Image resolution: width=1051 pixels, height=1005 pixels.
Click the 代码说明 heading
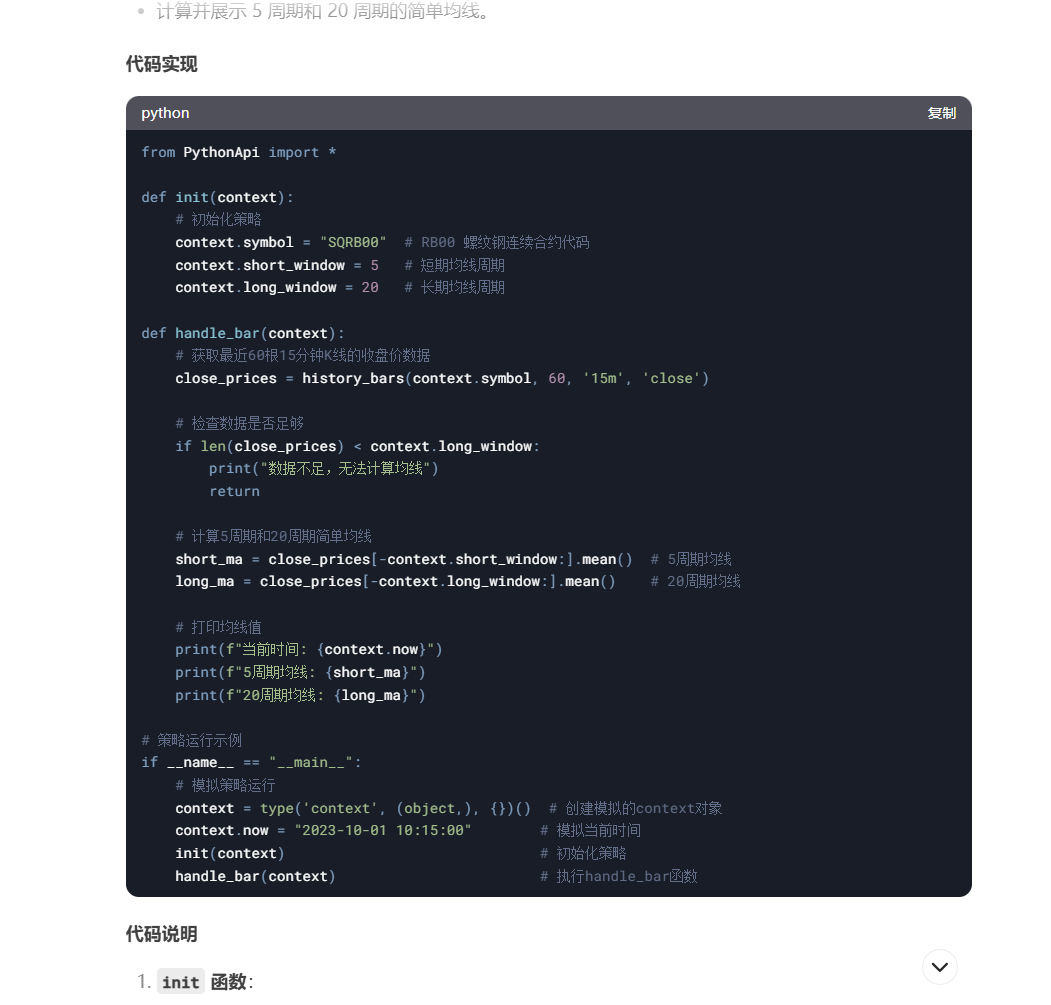coord(162,933)
